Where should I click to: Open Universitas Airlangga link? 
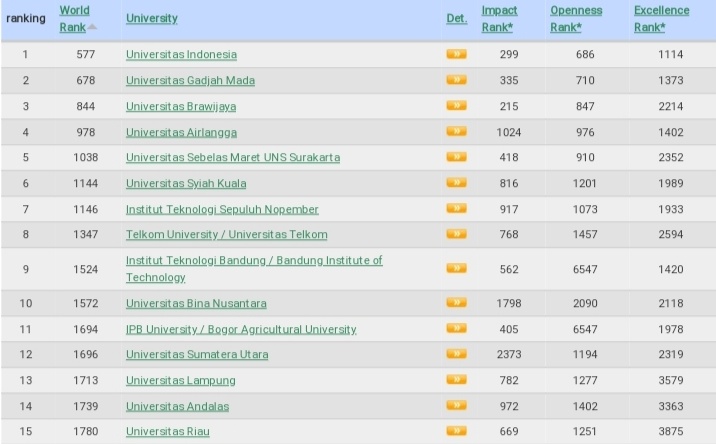tap(181, 132)
